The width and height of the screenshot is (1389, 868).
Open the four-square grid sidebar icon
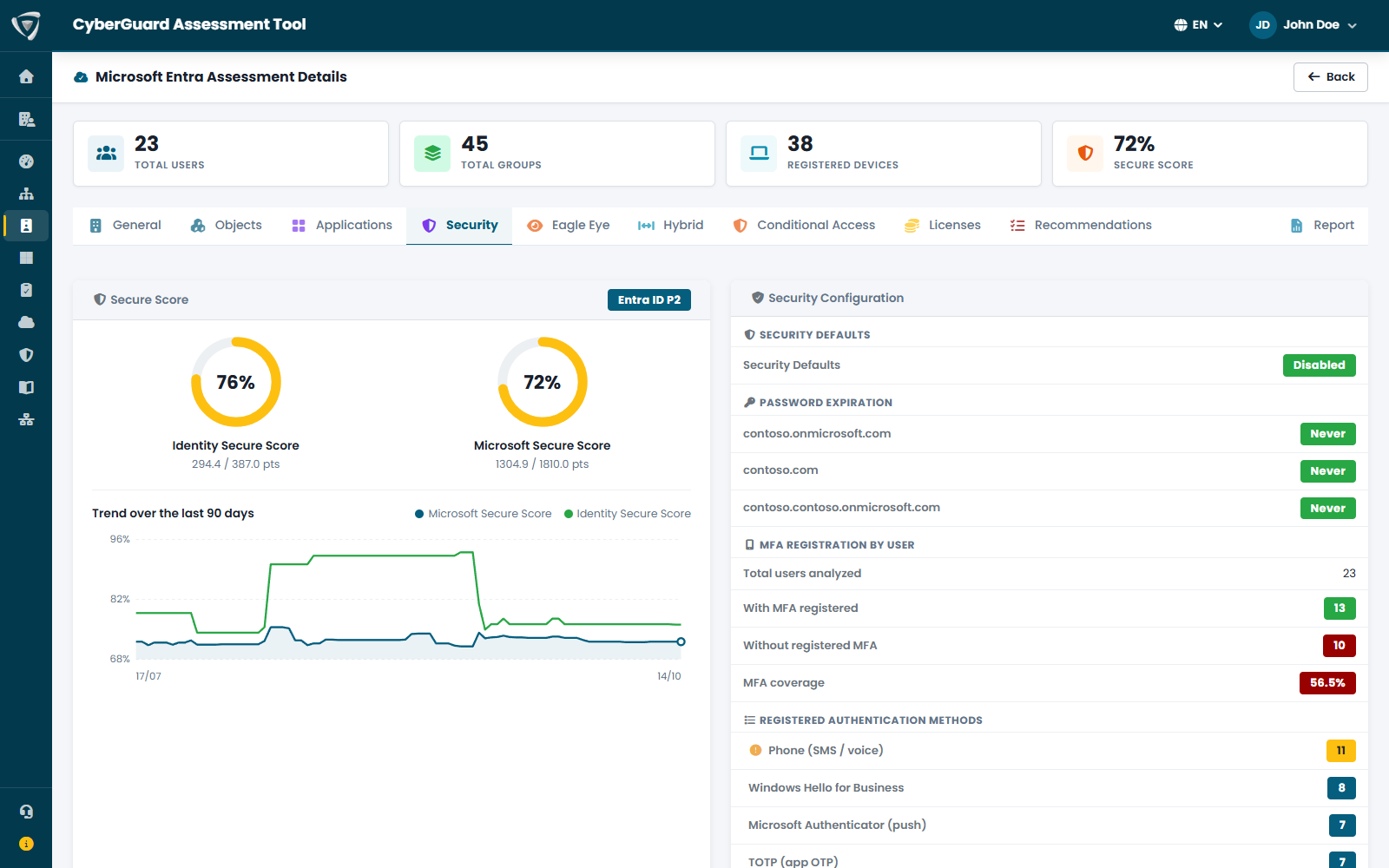coord(26,258)
